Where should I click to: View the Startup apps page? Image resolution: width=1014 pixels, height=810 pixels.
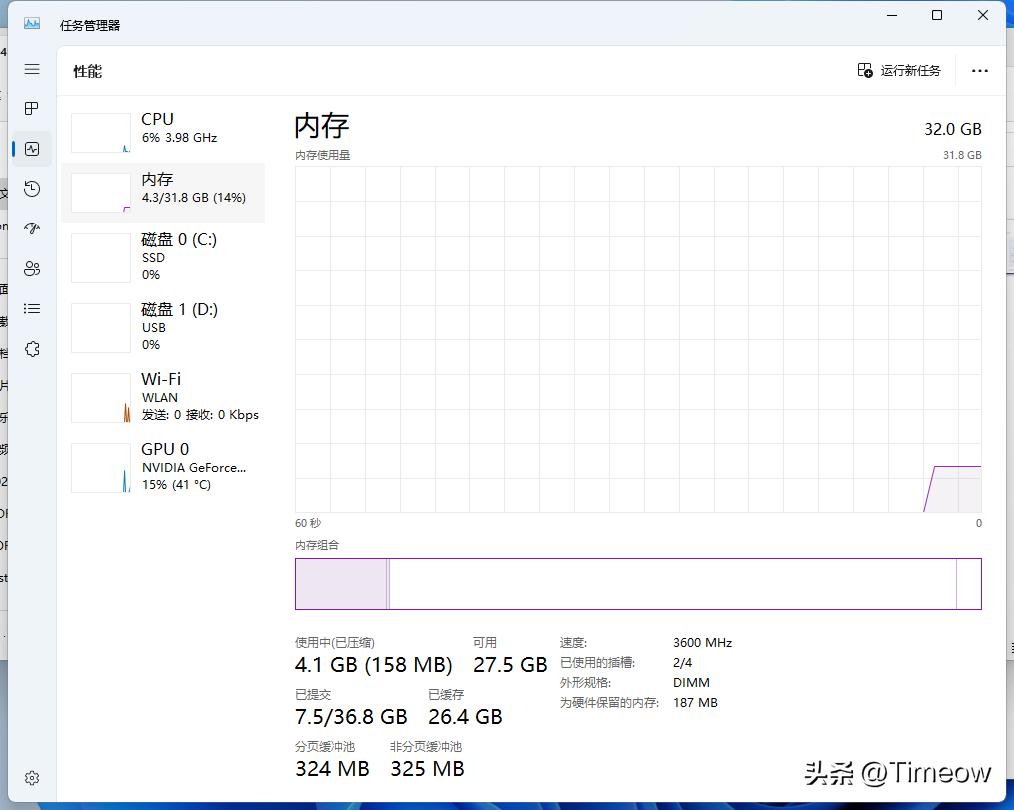tap(31, 228)
